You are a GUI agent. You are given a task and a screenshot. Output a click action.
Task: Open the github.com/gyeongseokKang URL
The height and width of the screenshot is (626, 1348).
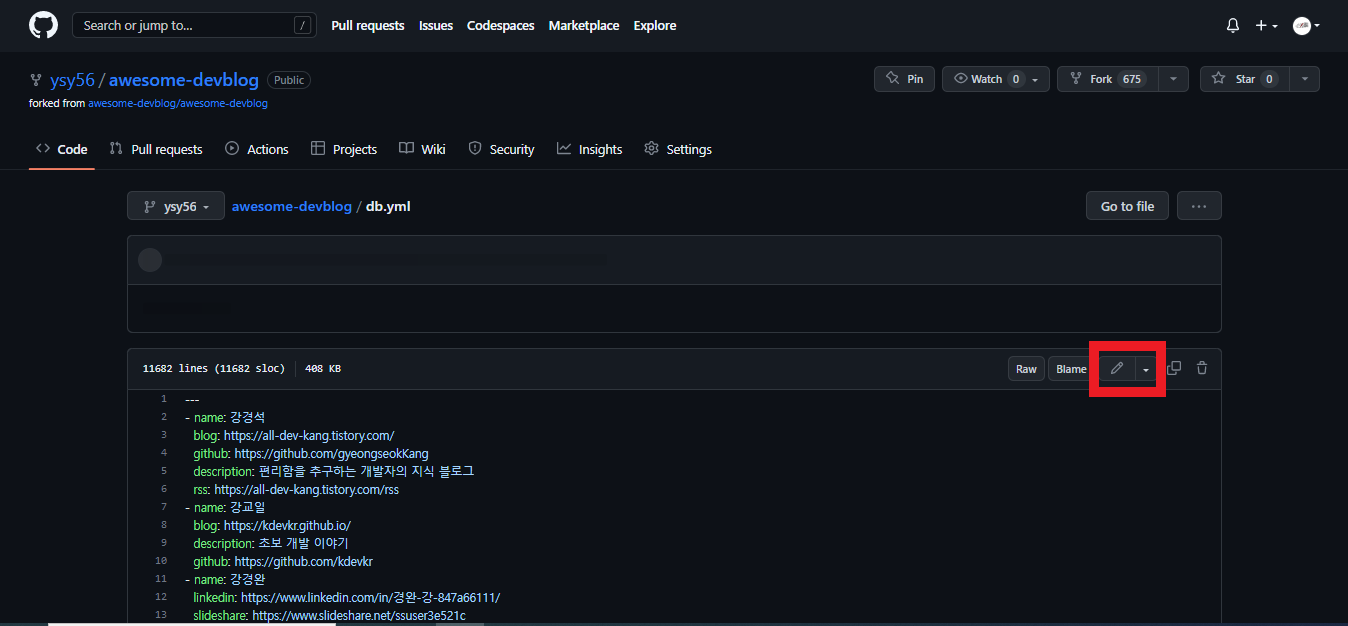pyautogui.click(x=331, y=453)
